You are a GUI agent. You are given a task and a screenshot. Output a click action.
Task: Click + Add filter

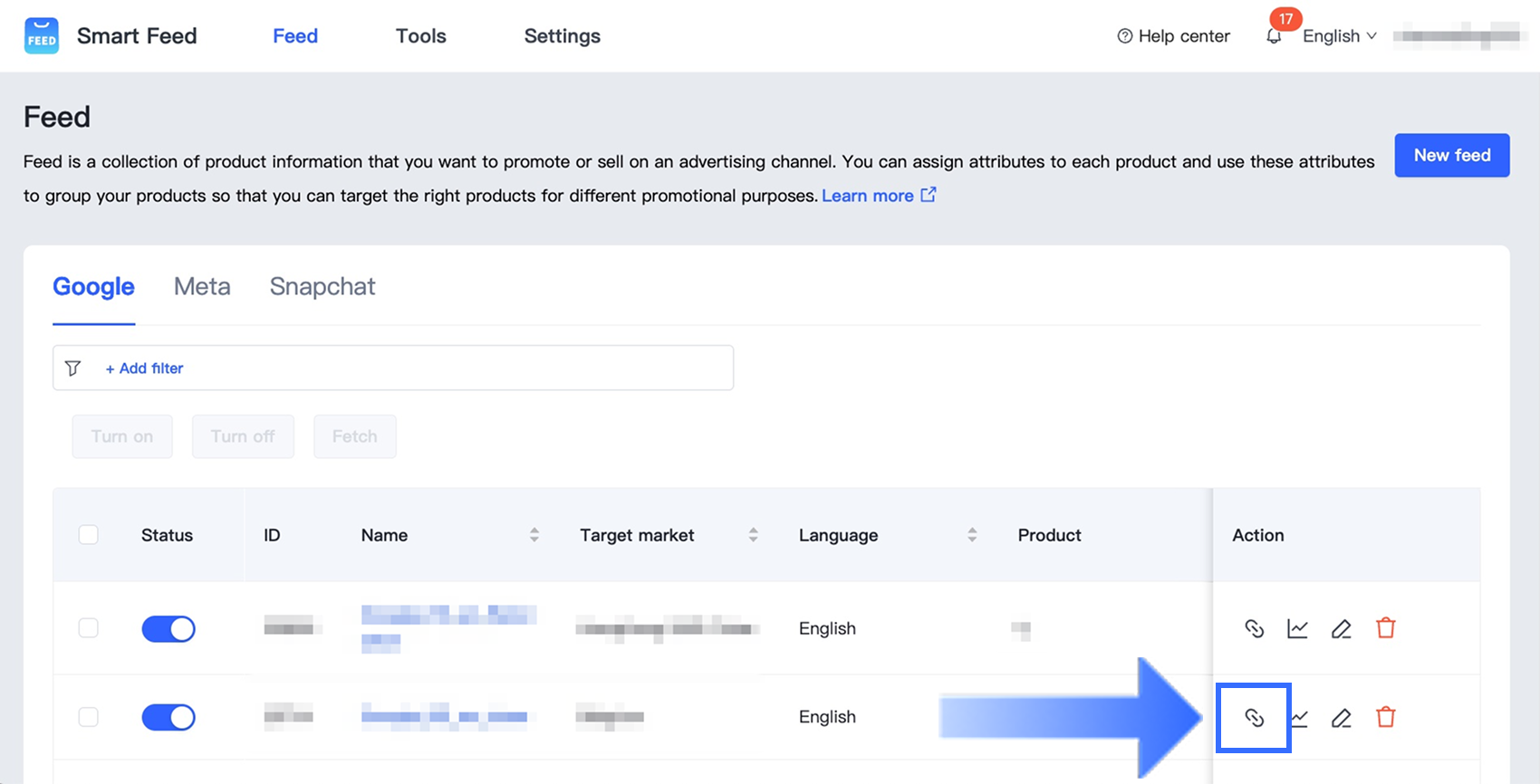click(144, 368)
